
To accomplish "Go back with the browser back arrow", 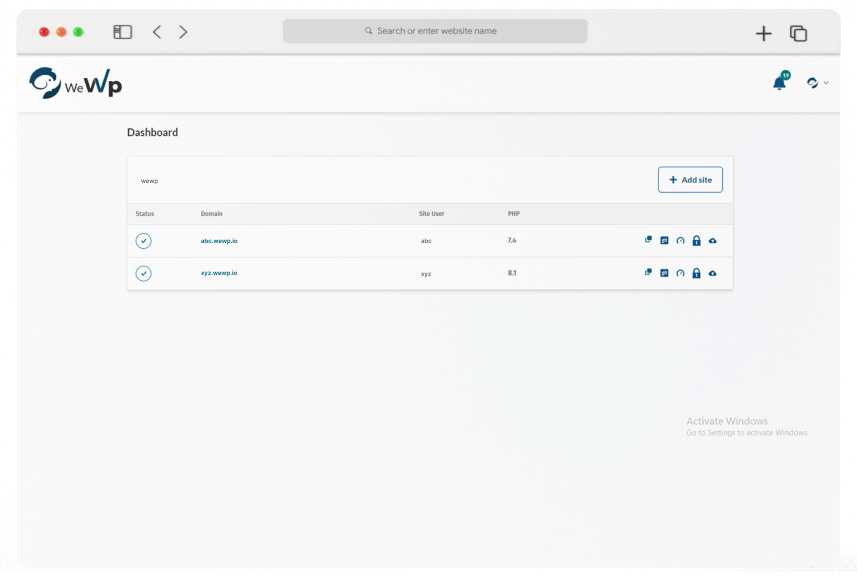I will point(157,32).
